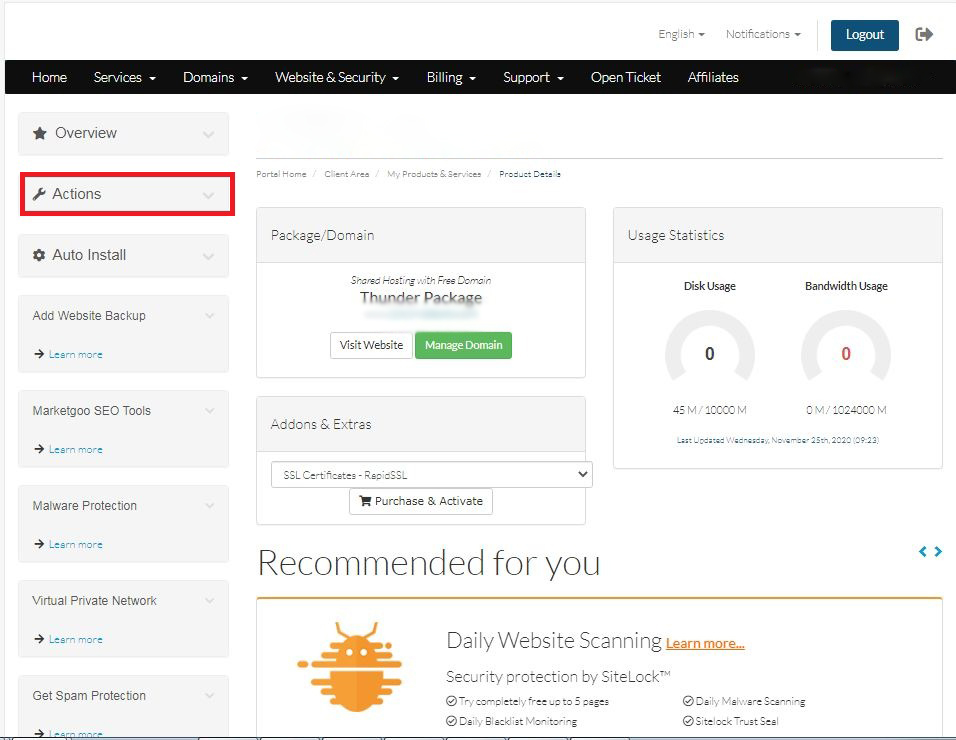Screen dimensions: 956x740
Task: Click the orange bug SiteLock icon
Action: [349, 662]
